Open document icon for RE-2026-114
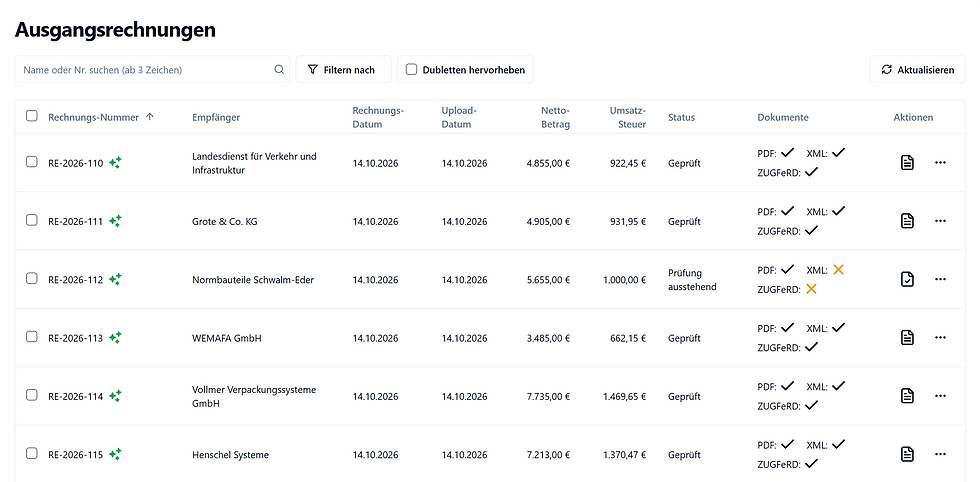Viewport: 980px width, 482px height. 907,396
